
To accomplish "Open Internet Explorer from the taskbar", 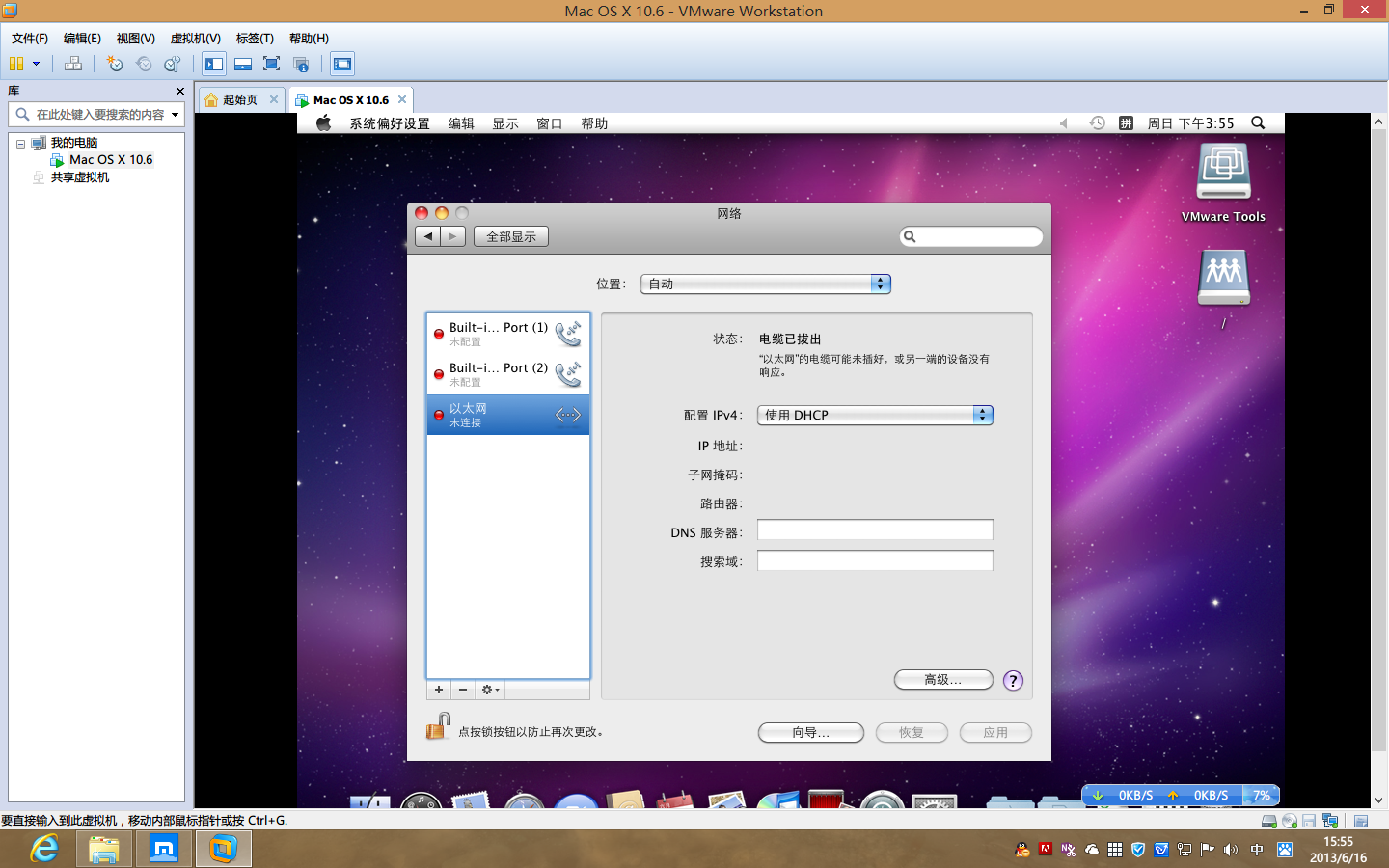I will [44, 849].
